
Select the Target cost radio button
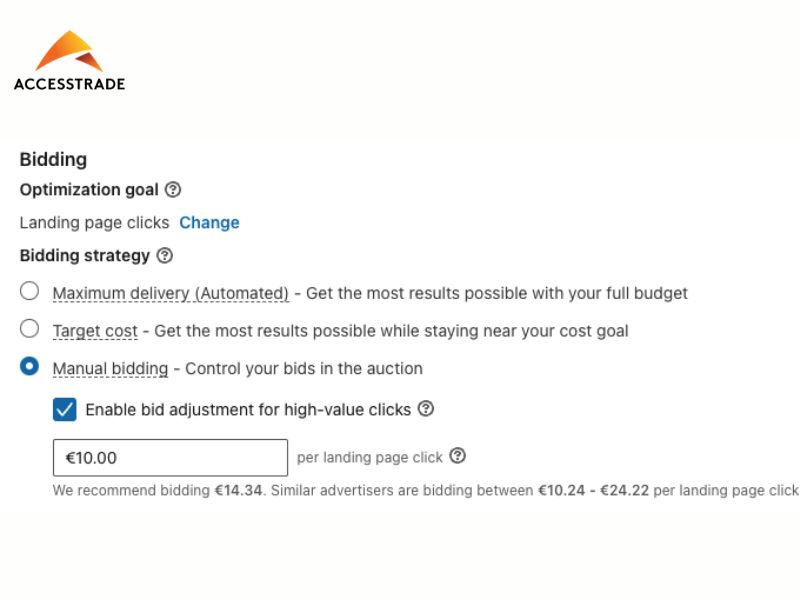coord(30,328)
